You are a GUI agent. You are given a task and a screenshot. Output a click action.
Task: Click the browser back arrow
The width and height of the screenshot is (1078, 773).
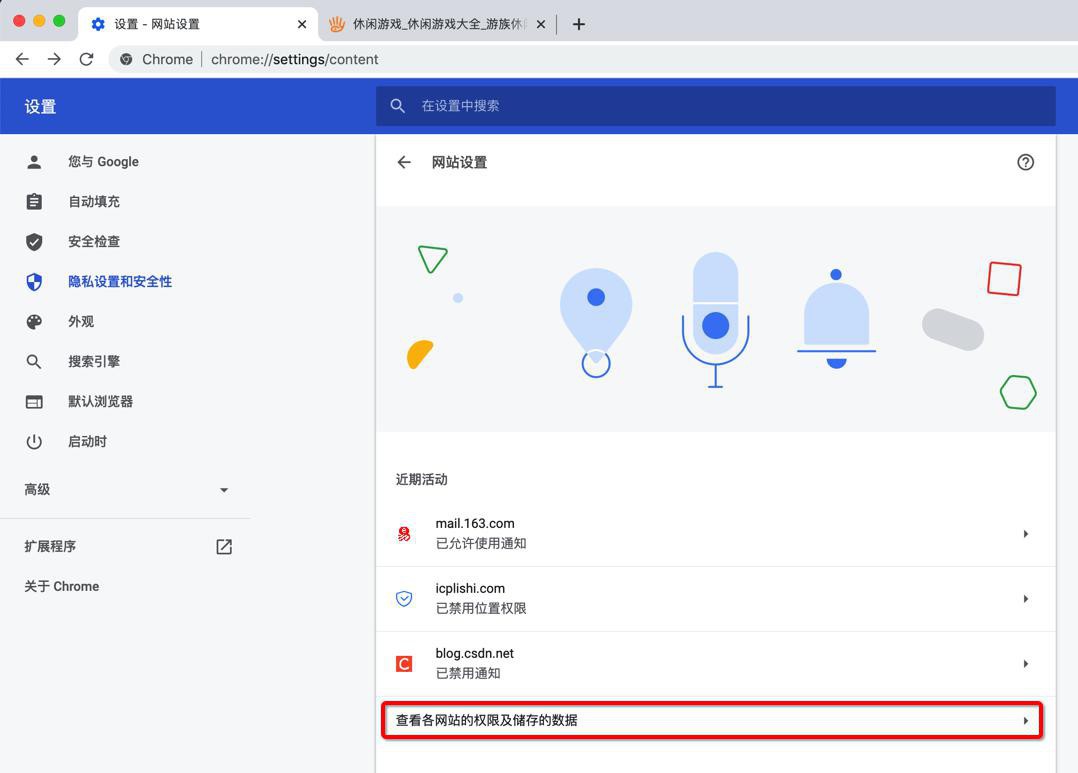point(22,59)
